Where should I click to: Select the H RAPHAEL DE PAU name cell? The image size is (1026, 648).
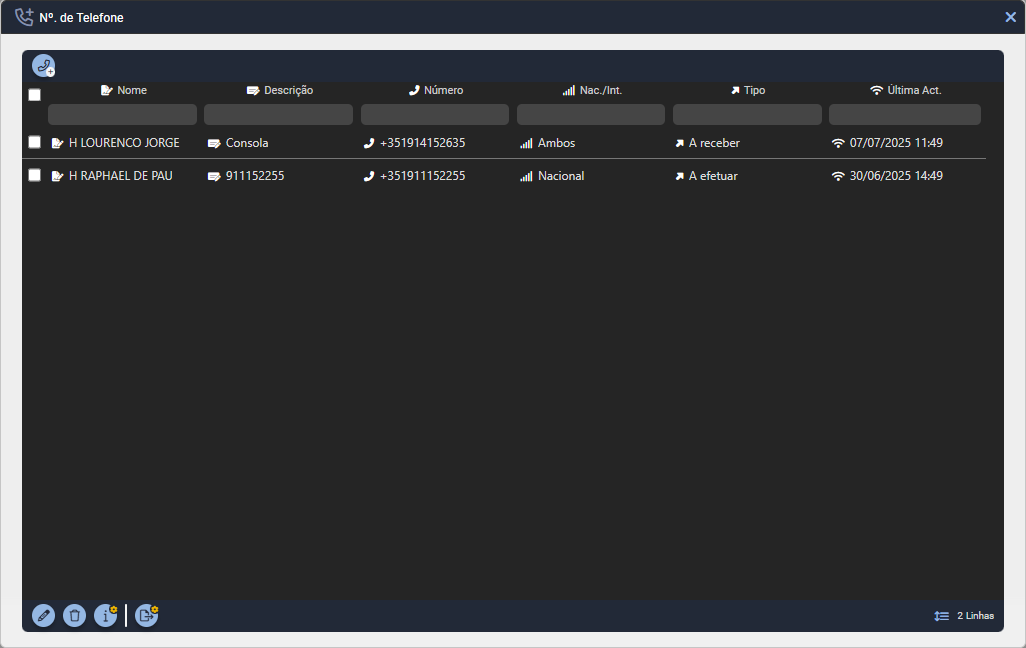[121, 175]
